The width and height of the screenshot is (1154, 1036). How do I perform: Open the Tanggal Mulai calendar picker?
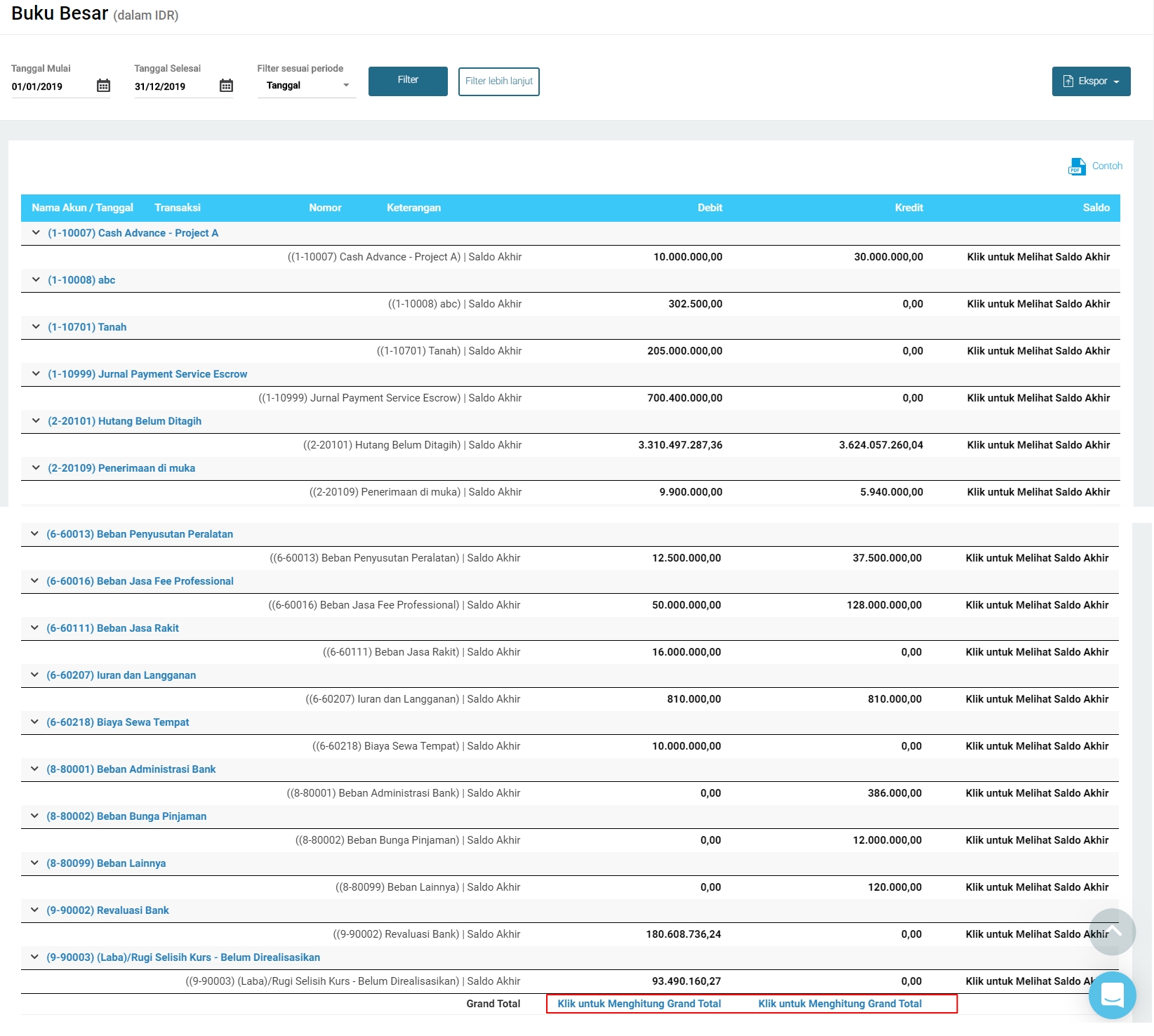[104, 86]
